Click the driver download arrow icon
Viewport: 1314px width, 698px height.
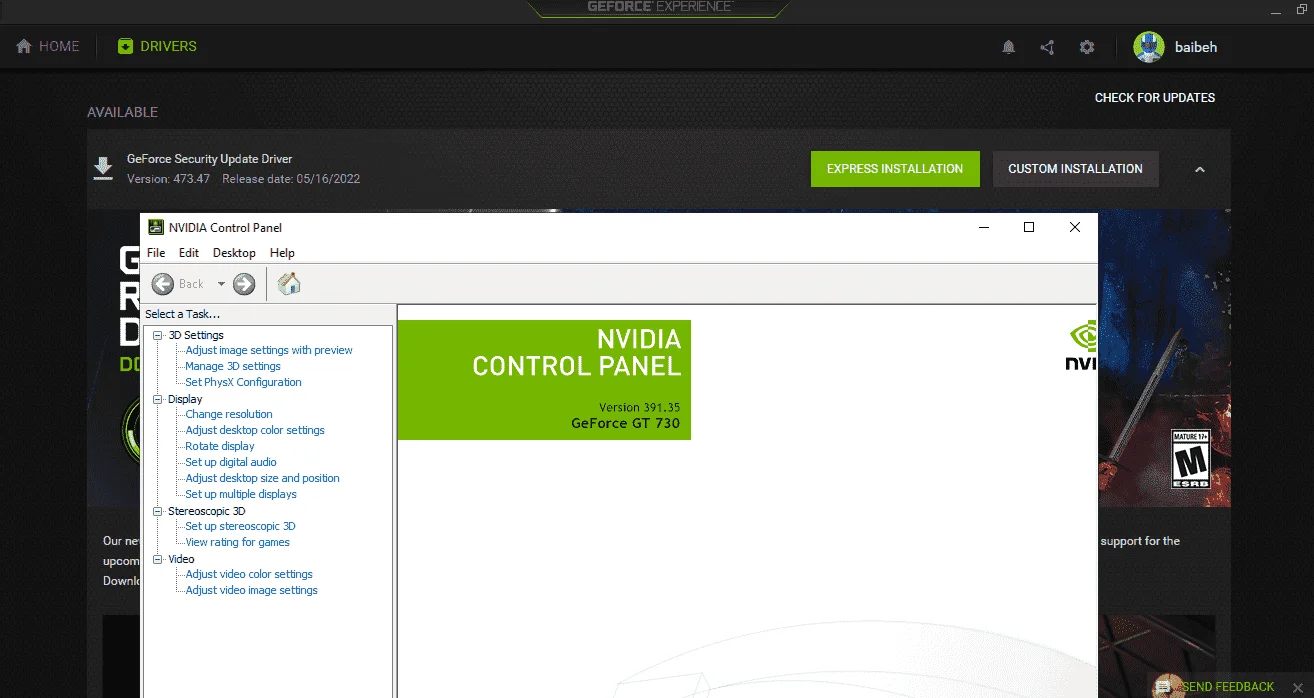(103, 168)
